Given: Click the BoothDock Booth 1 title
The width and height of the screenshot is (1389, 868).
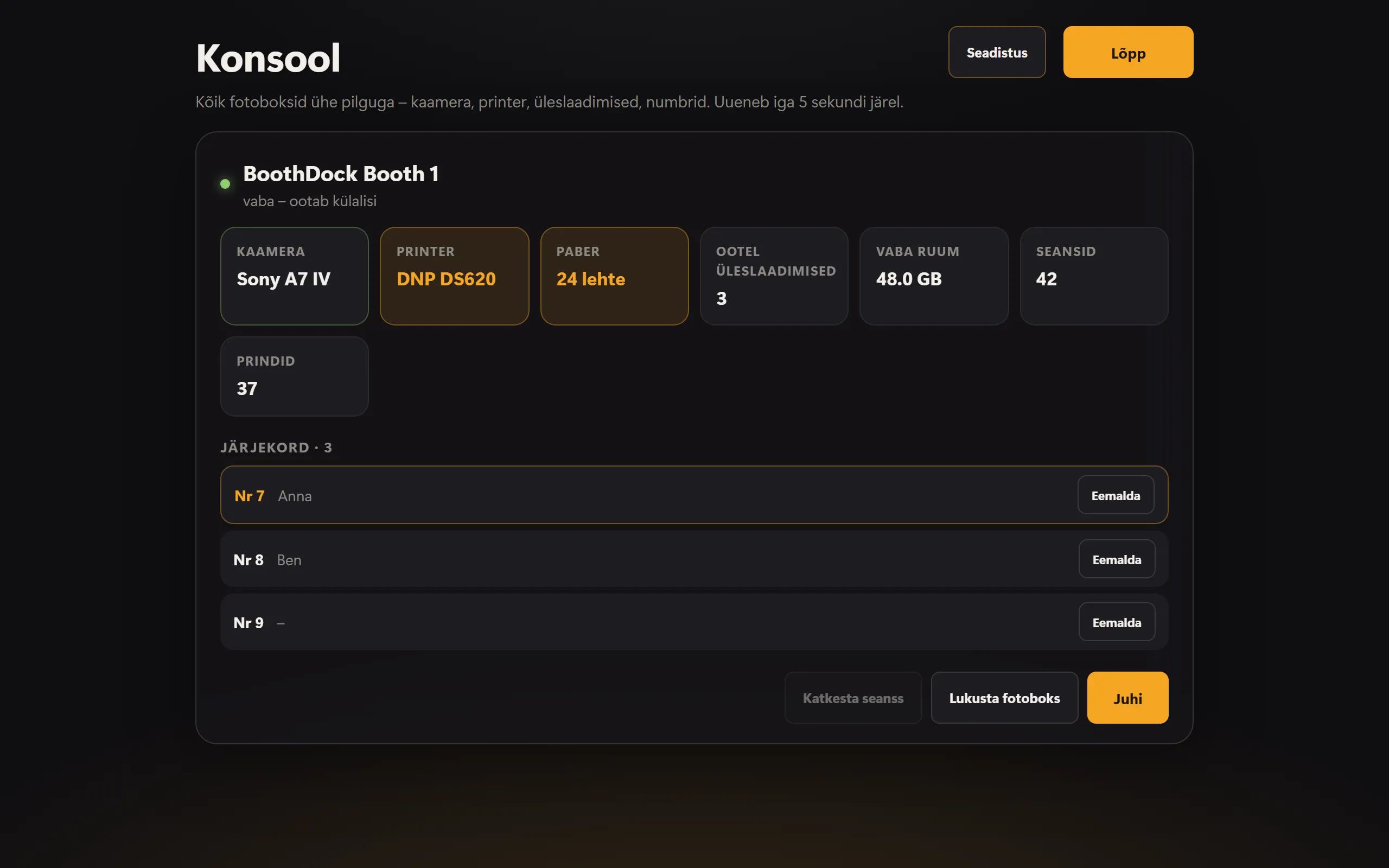Looking at the screenshot, I should (341, 174).
